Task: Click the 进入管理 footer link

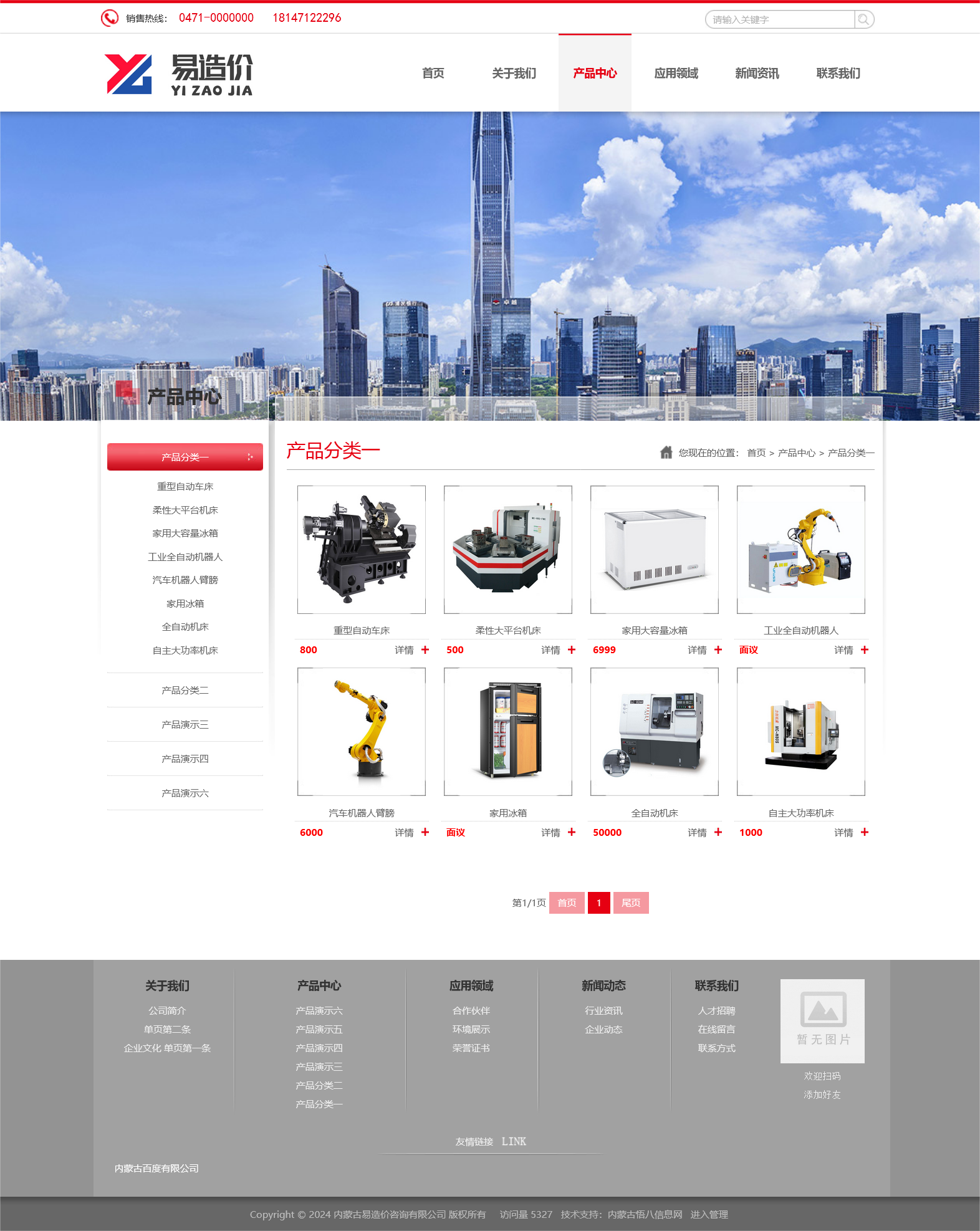Action: (x=709, y=1214)
